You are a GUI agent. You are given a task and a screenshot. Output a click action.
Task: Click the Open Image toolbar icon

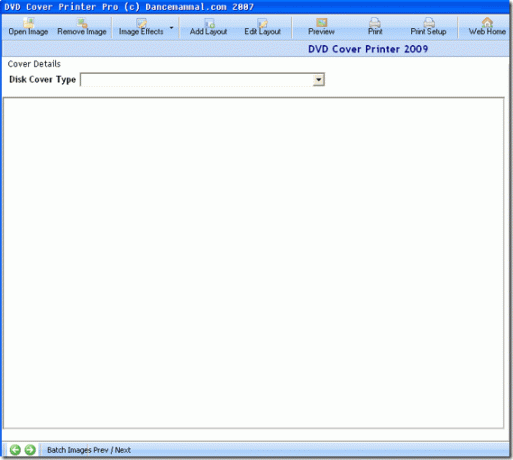click(x=28, y=27)
